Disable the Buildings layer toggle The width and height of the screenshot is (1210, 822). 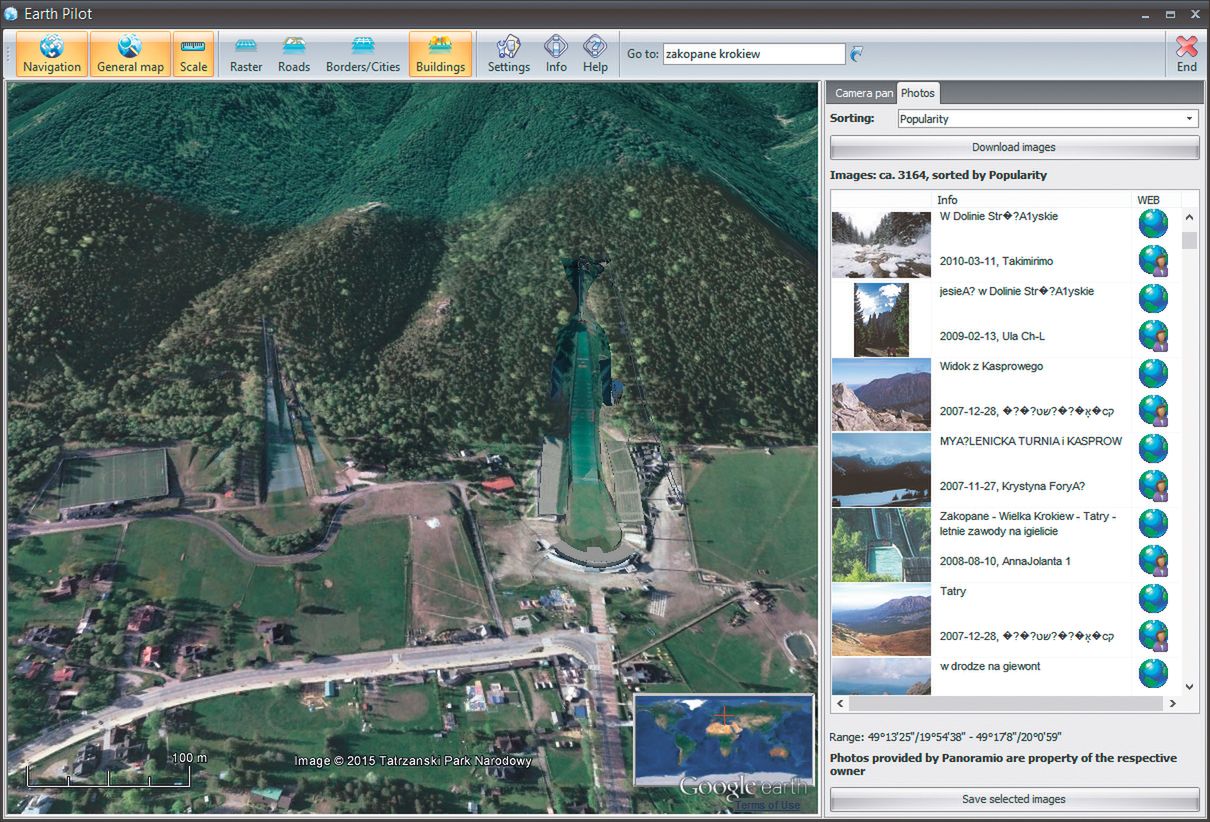coord(440,54)
